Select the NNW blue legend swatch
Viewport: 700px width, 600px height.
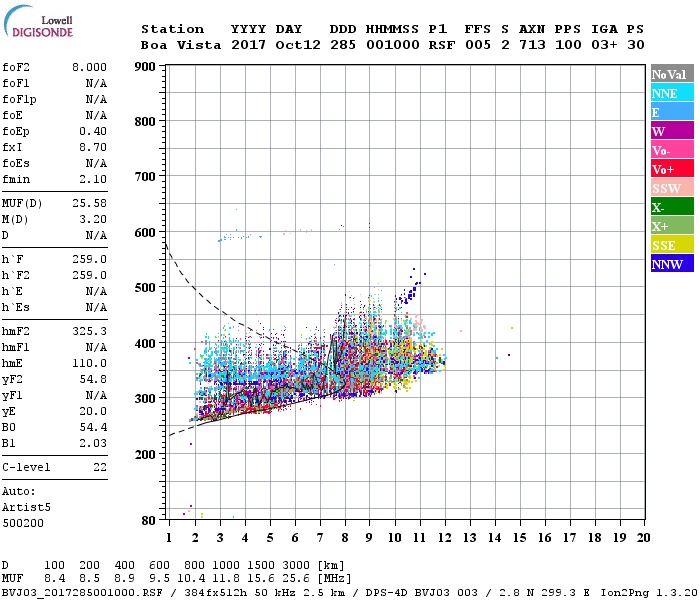point(672,263)
